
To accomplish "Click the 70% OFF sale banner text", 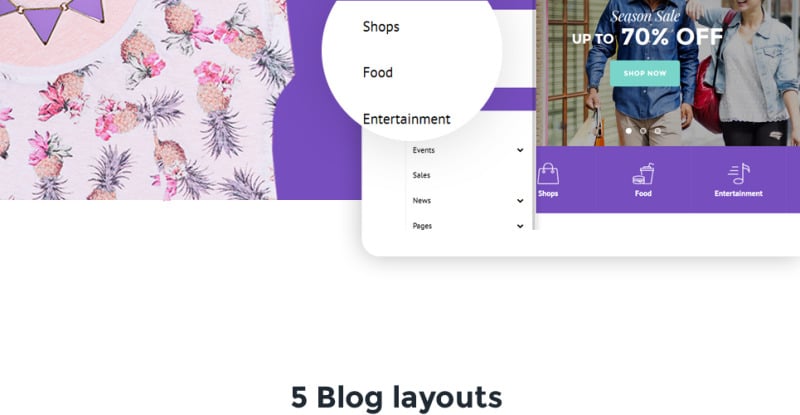I will 672,37.
